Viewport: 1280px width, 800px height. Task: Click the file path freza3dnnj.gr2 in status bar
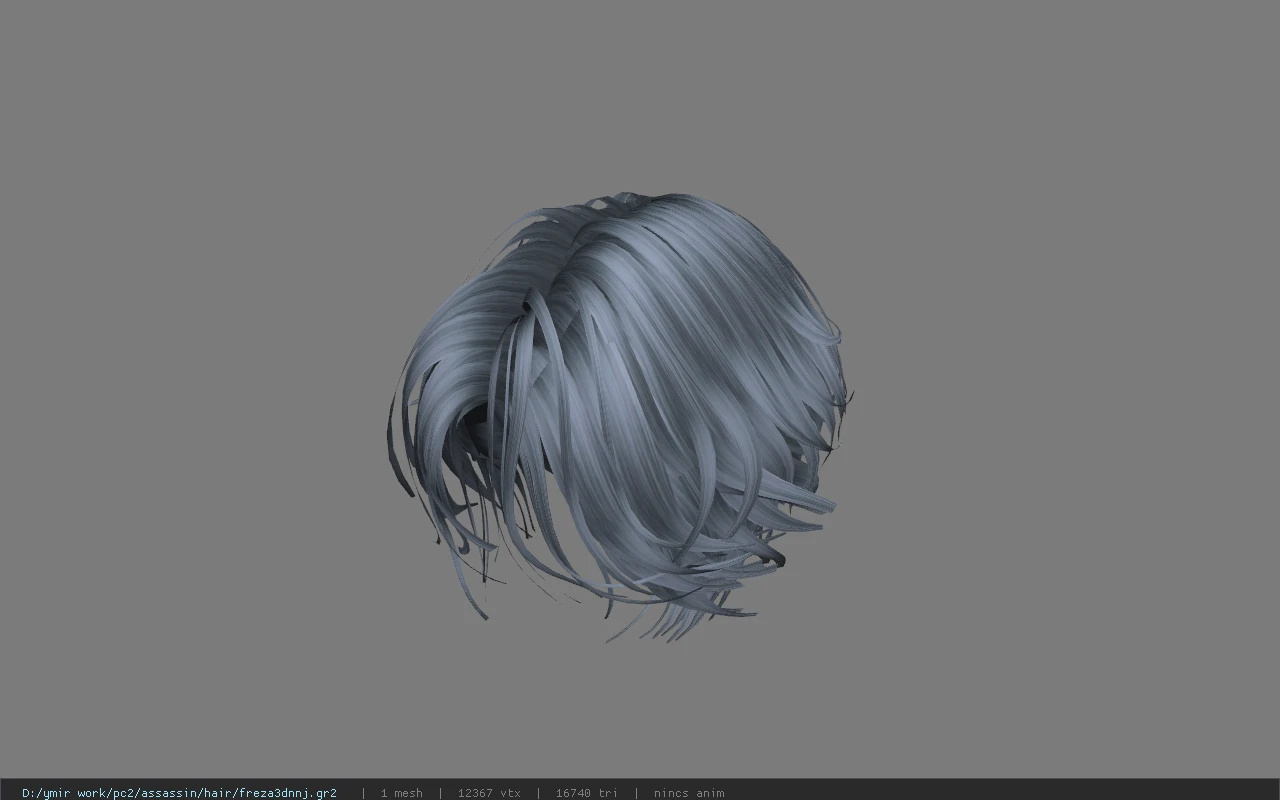pyautogui.click(x=179, y=793)
